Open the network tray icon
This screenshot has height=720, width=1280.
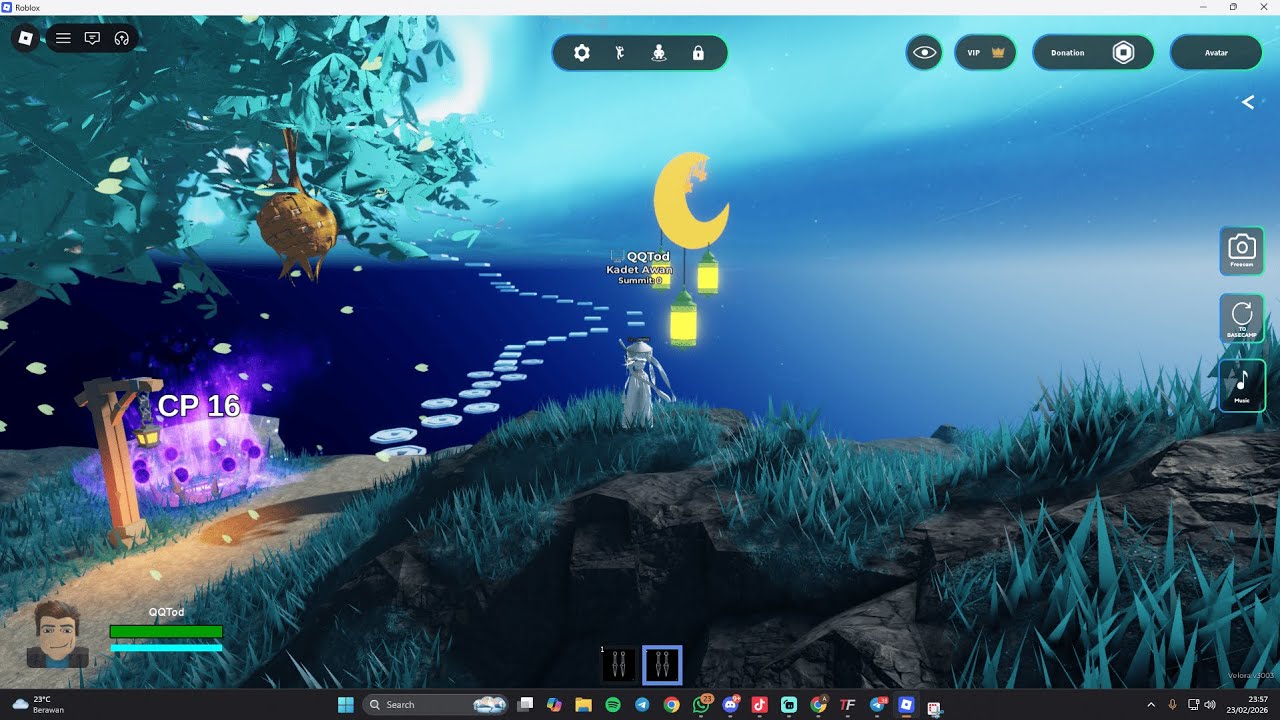click(x=1193, y=705)
